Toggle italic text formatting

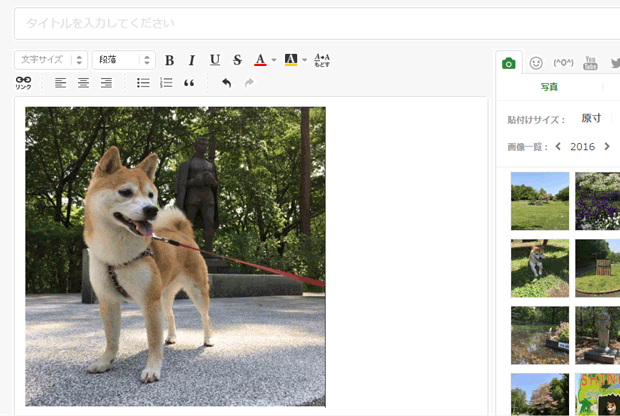pyautogui.click(x=192, y=60)
